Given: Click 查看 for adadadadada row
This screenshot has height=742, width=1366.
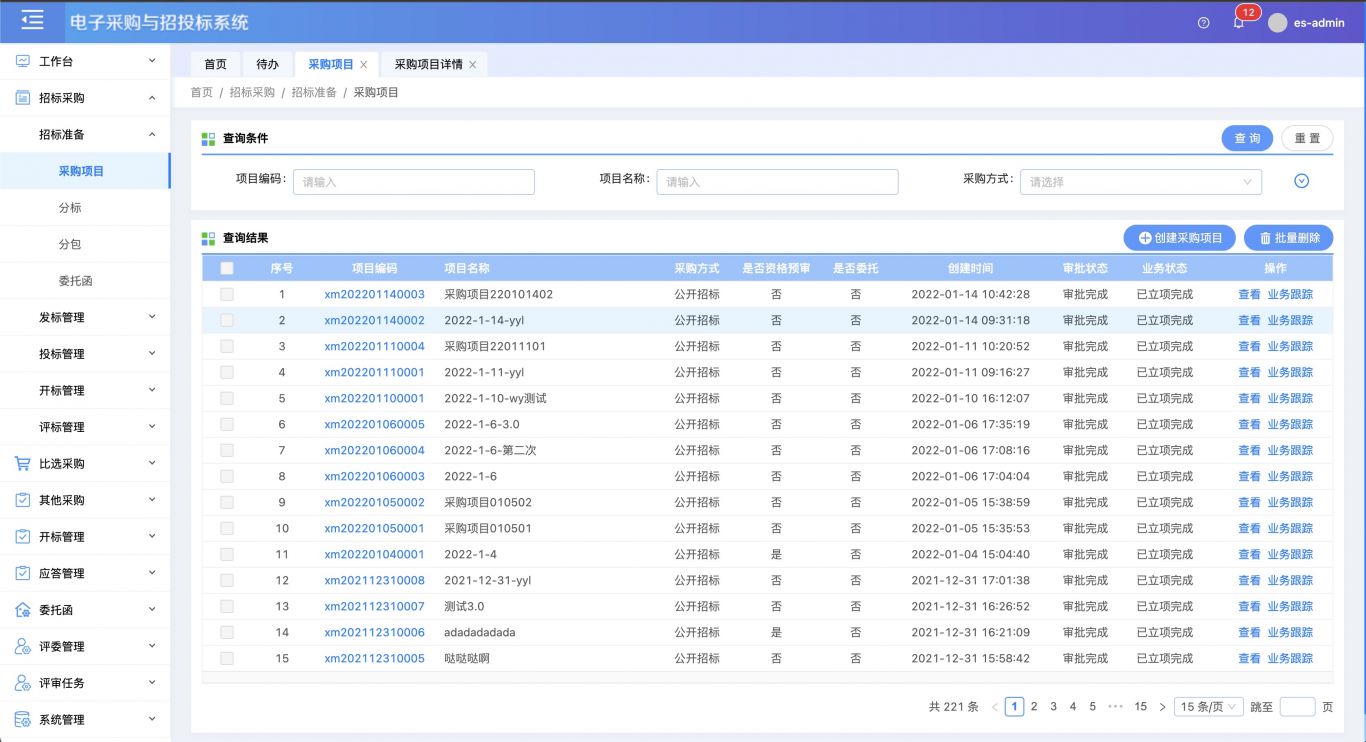Looking at the screenshot, I should [1249, 632].
